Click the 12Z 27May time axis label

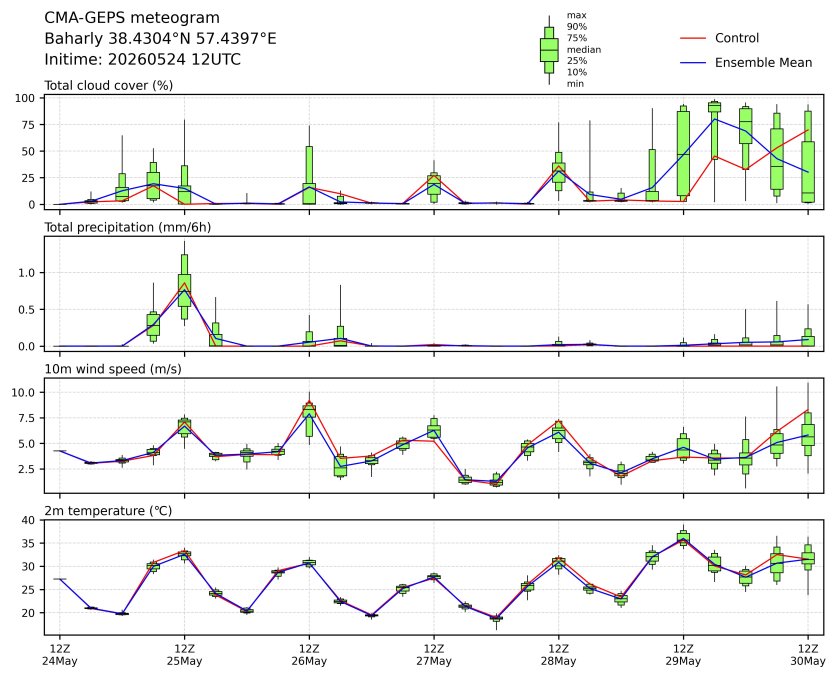(434, 655)
